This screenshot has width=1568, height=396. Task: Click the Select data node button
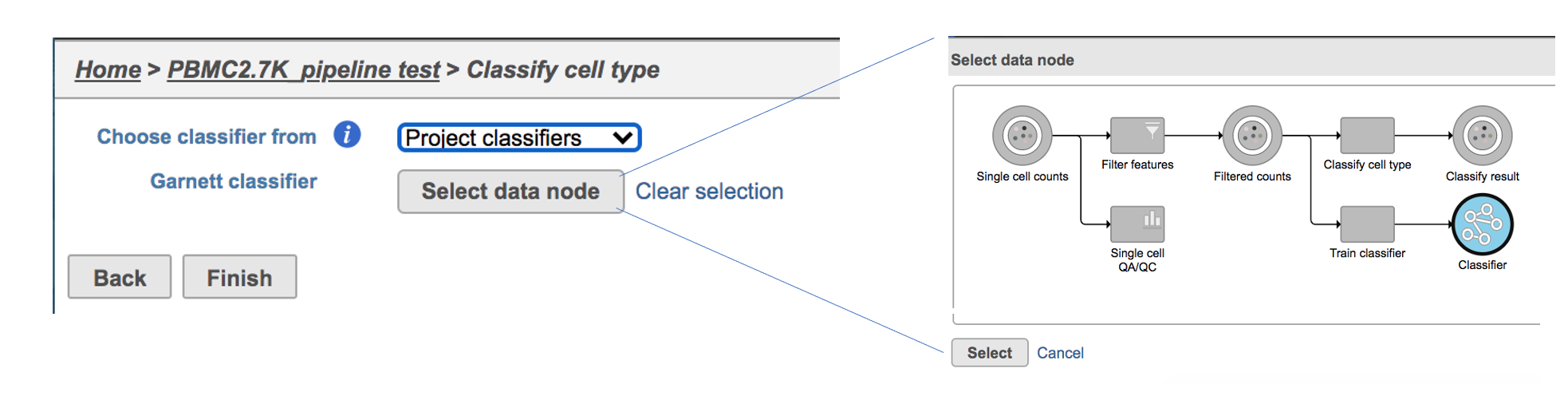point(510,192)
